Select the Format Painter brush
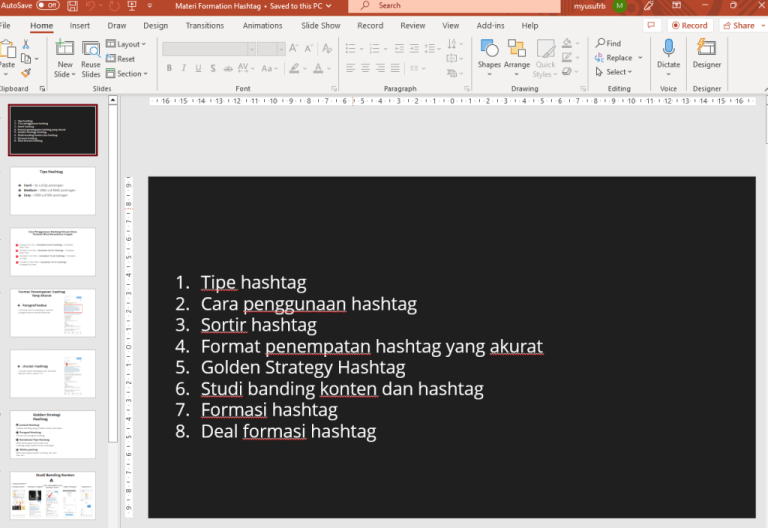 [27, 73]
